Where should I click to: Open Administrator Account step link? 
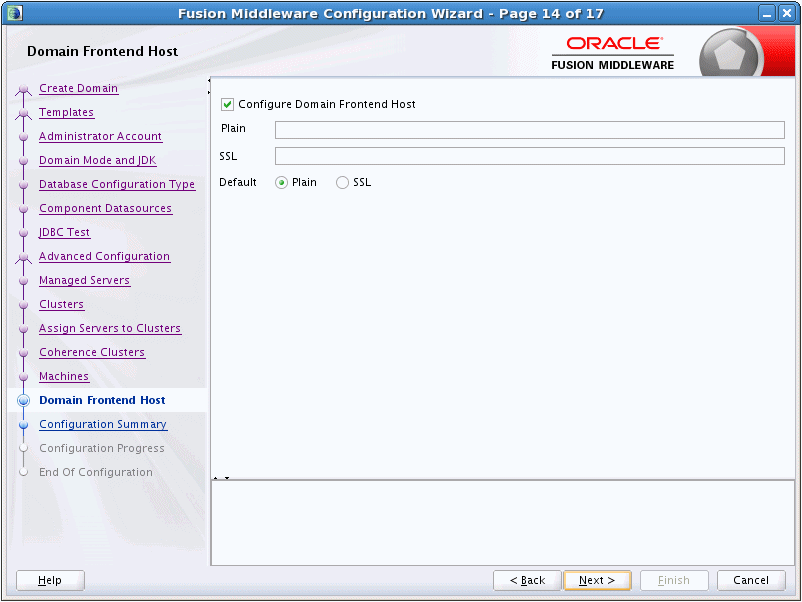point(100,136)
